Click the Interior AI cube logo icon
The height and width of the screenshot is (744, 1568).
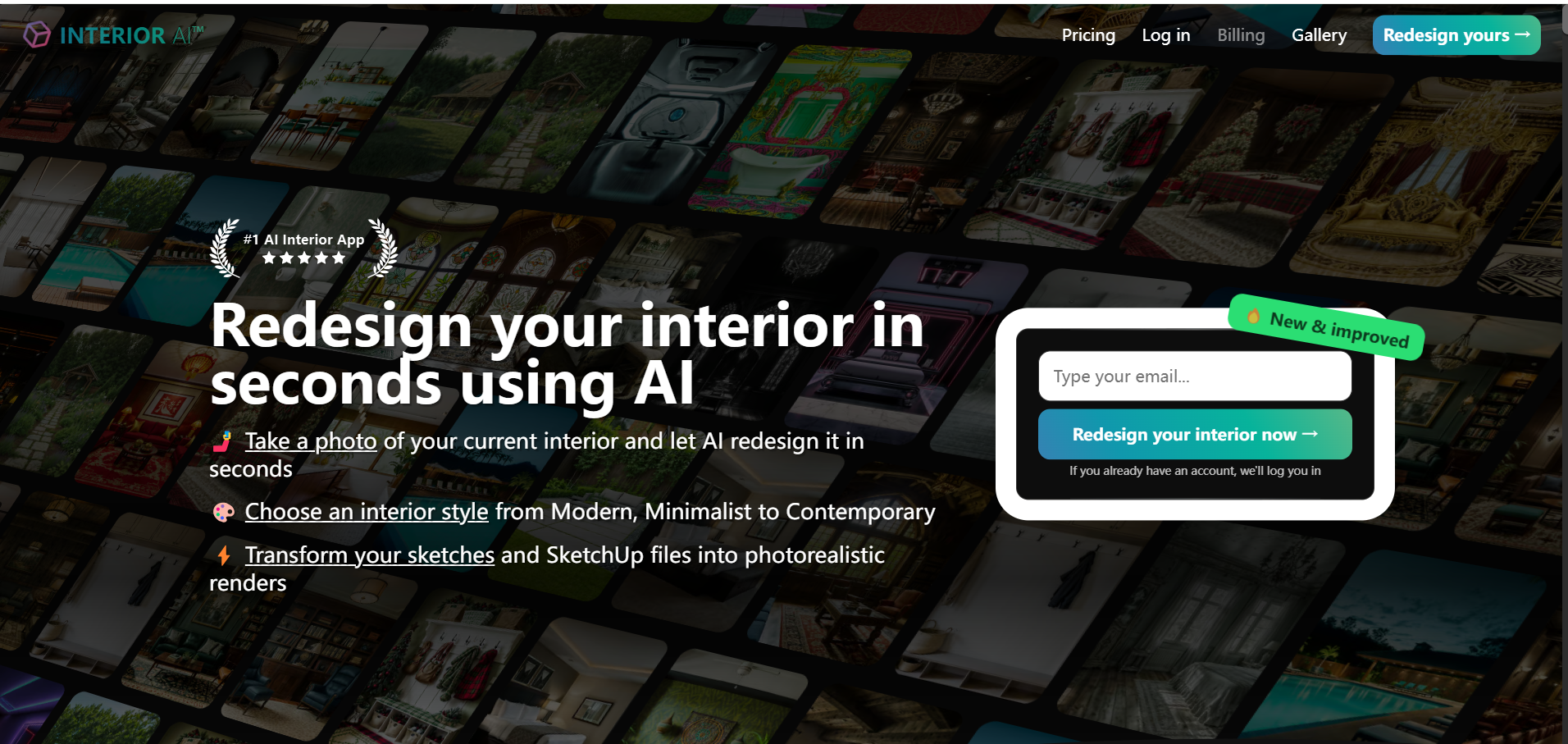pos(37,34)
